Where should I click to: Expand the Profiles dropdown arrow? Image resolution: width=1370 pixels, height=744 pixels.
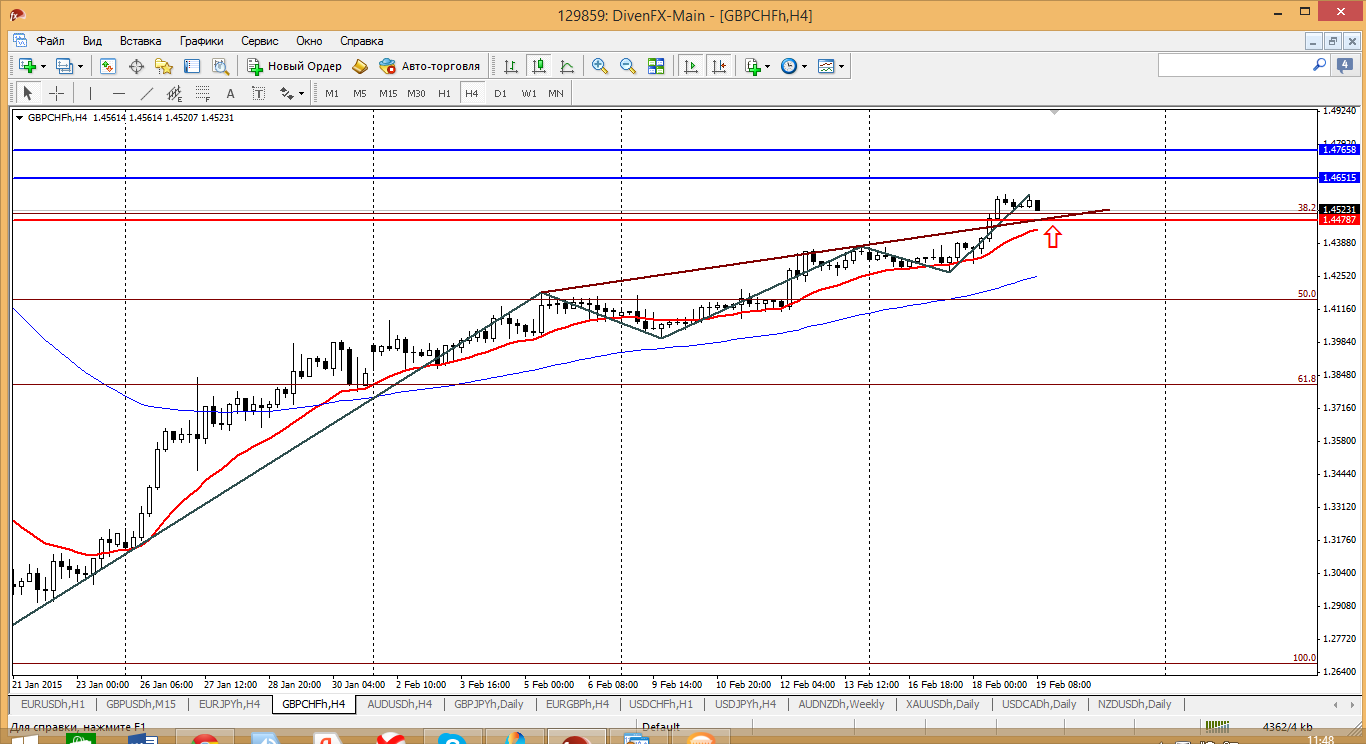(x=81, y=66)
